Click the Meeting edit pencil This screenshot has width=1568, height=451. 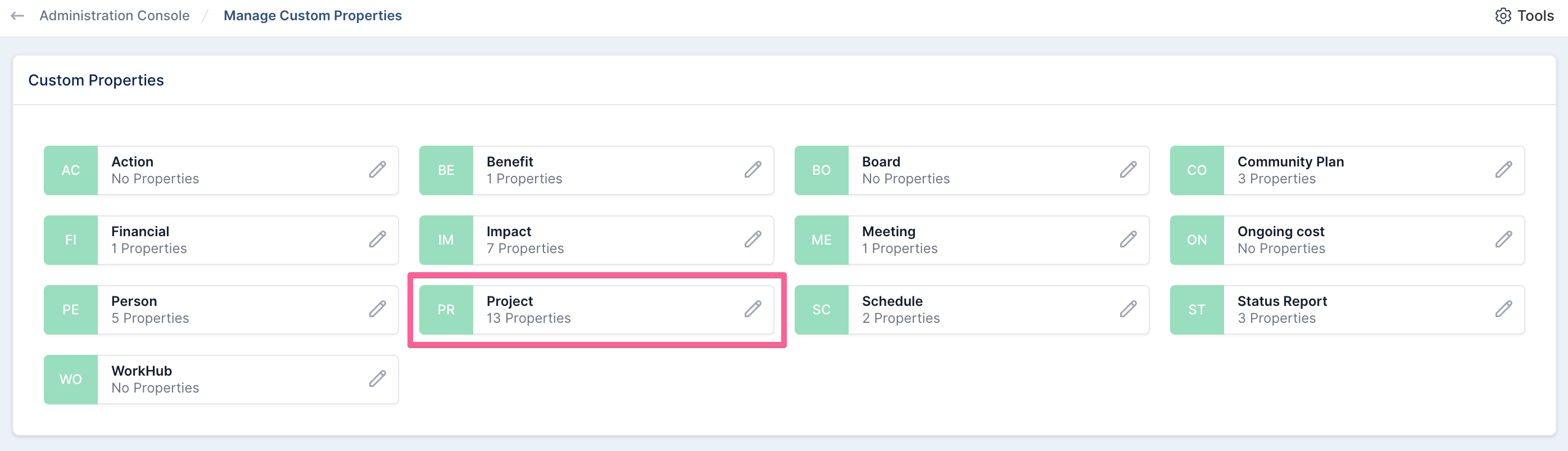point(1128,240)
